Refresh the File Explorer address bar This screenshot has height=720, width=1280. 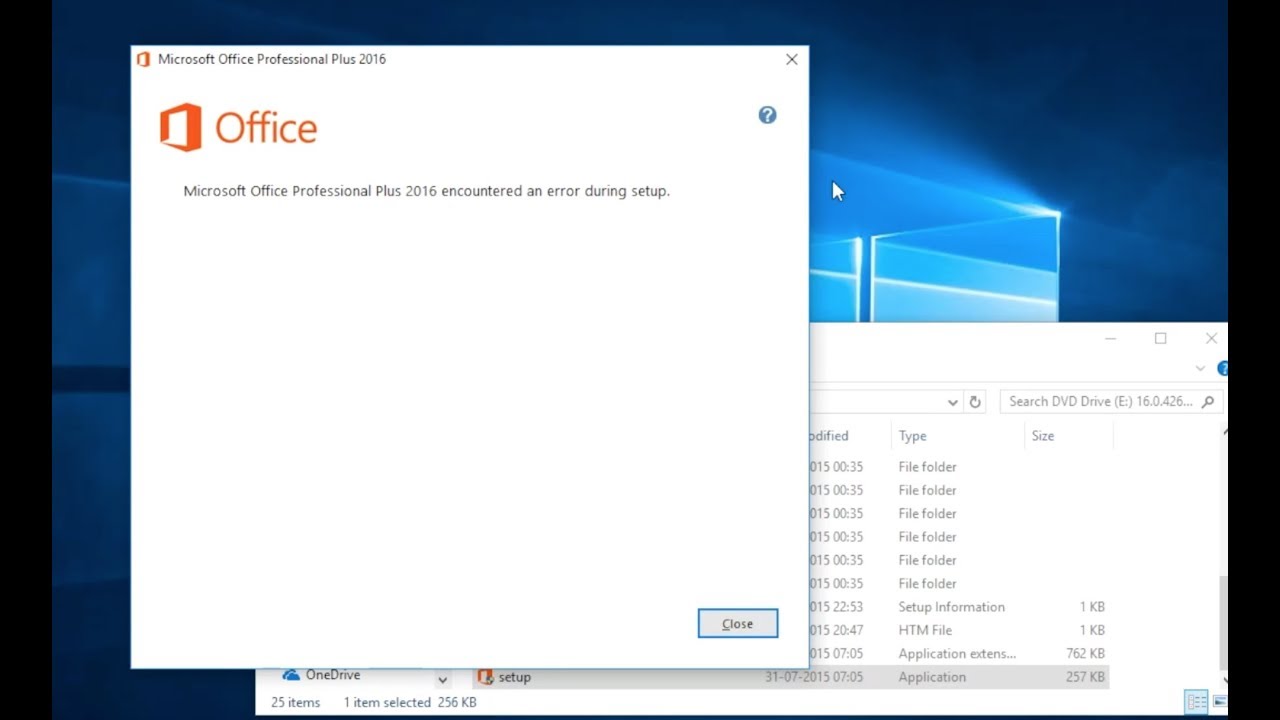click(976, 402)
